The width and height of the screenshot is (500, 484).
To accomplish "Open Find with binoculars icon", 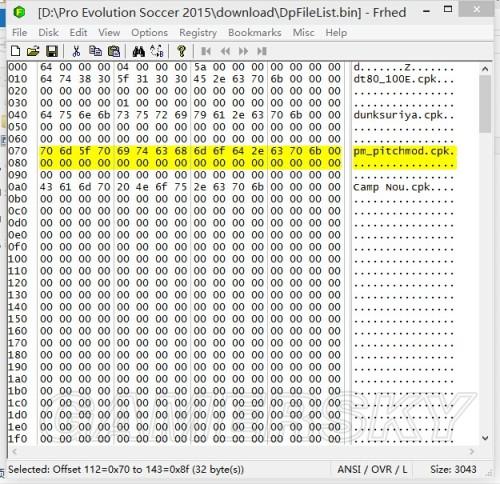I will tap(139, 51).
